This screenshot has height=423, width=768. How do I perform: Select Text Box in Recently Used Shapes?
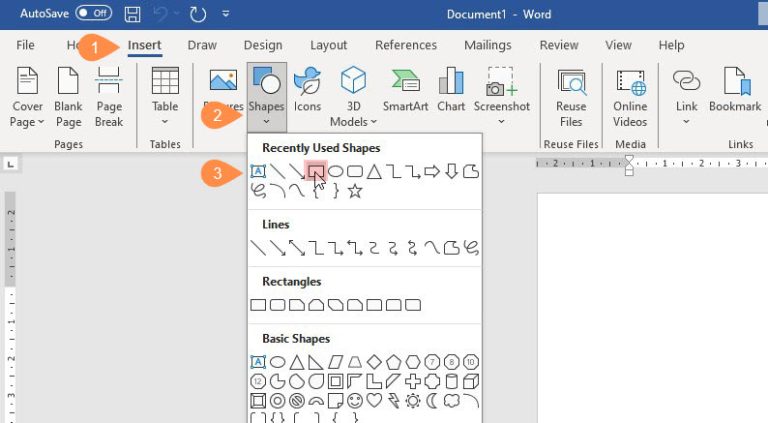pyautogui.click(x=258, y=171)
